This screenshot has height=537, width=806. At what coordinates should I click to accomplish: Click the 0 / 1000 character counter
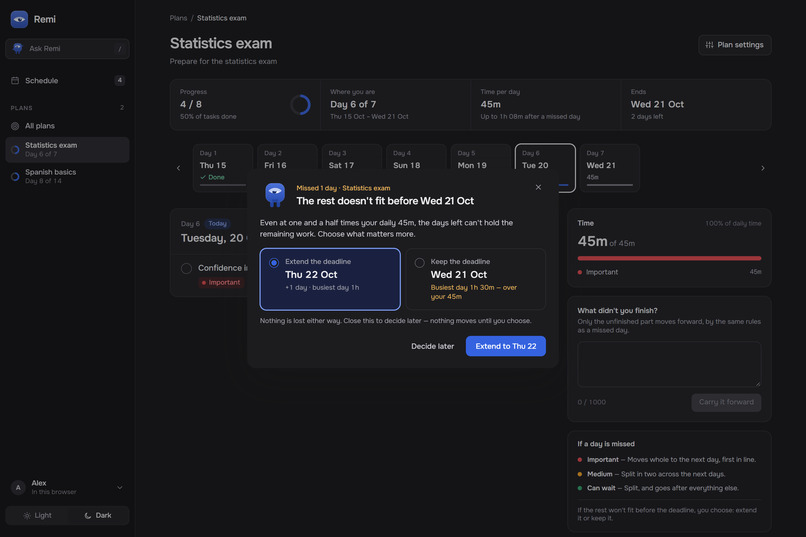[x=592, y=402]
